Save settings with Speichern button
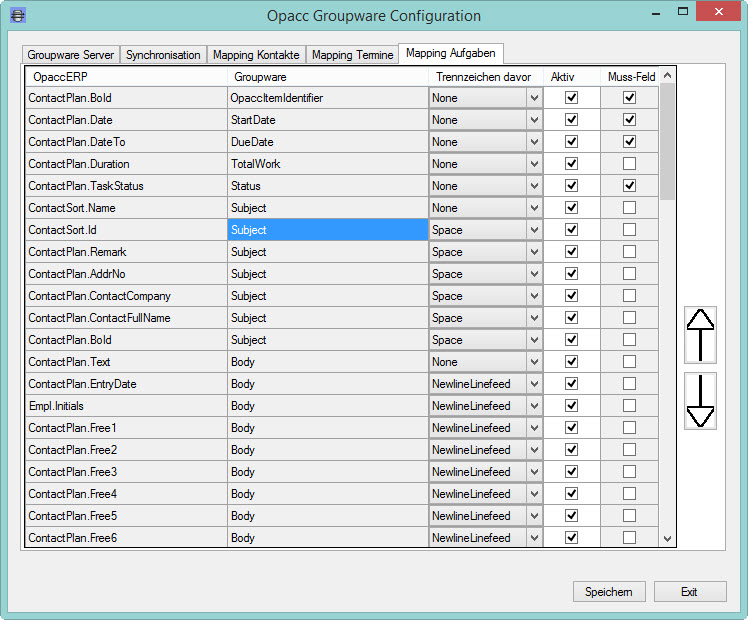Screen dimensions: 748x620 609,592
